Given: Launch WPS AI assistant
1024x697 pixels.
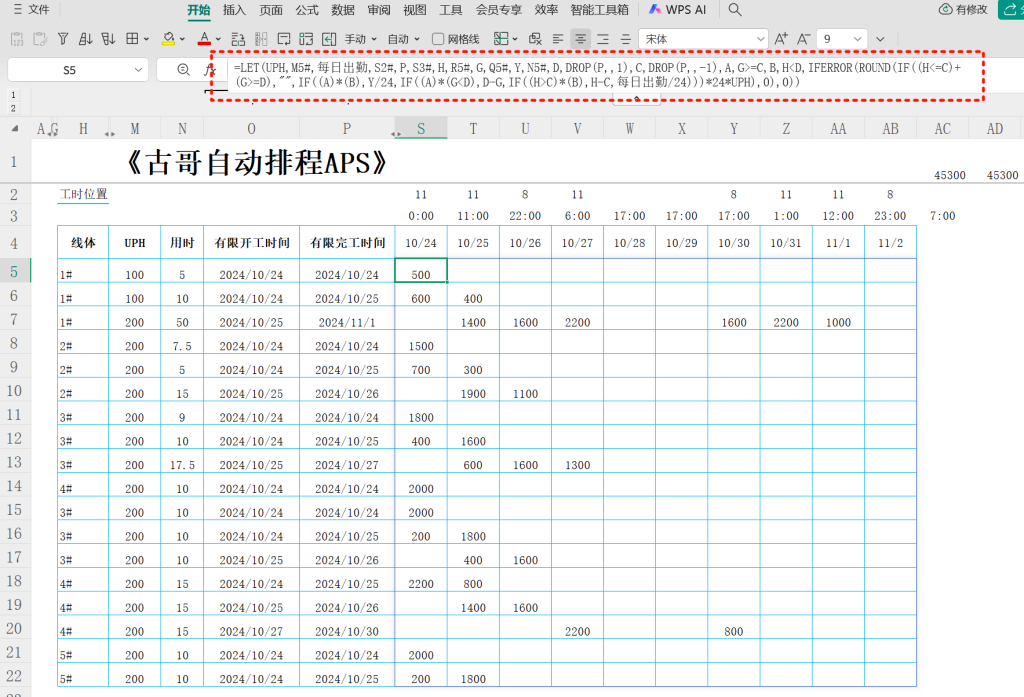Looking at the screenshot, I should (678, 10).
